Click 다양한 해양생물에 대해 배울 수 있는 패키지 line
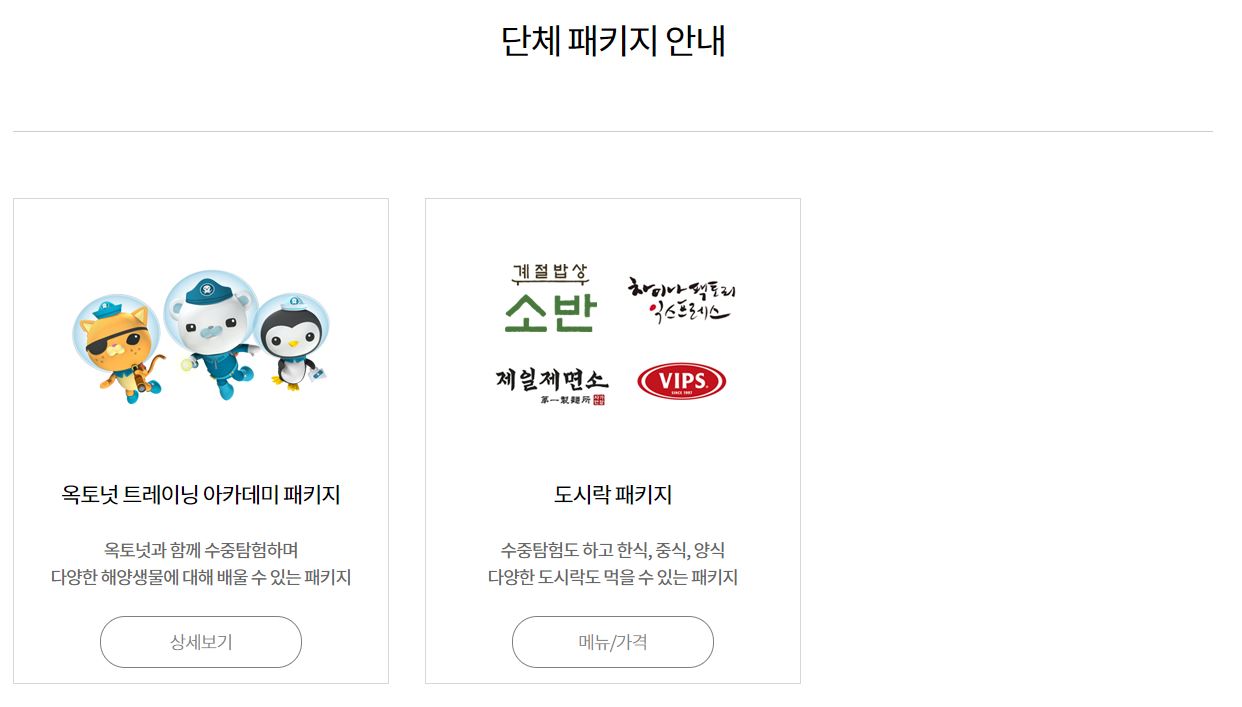Screen dimensions: 1242x707 point(201,578)
